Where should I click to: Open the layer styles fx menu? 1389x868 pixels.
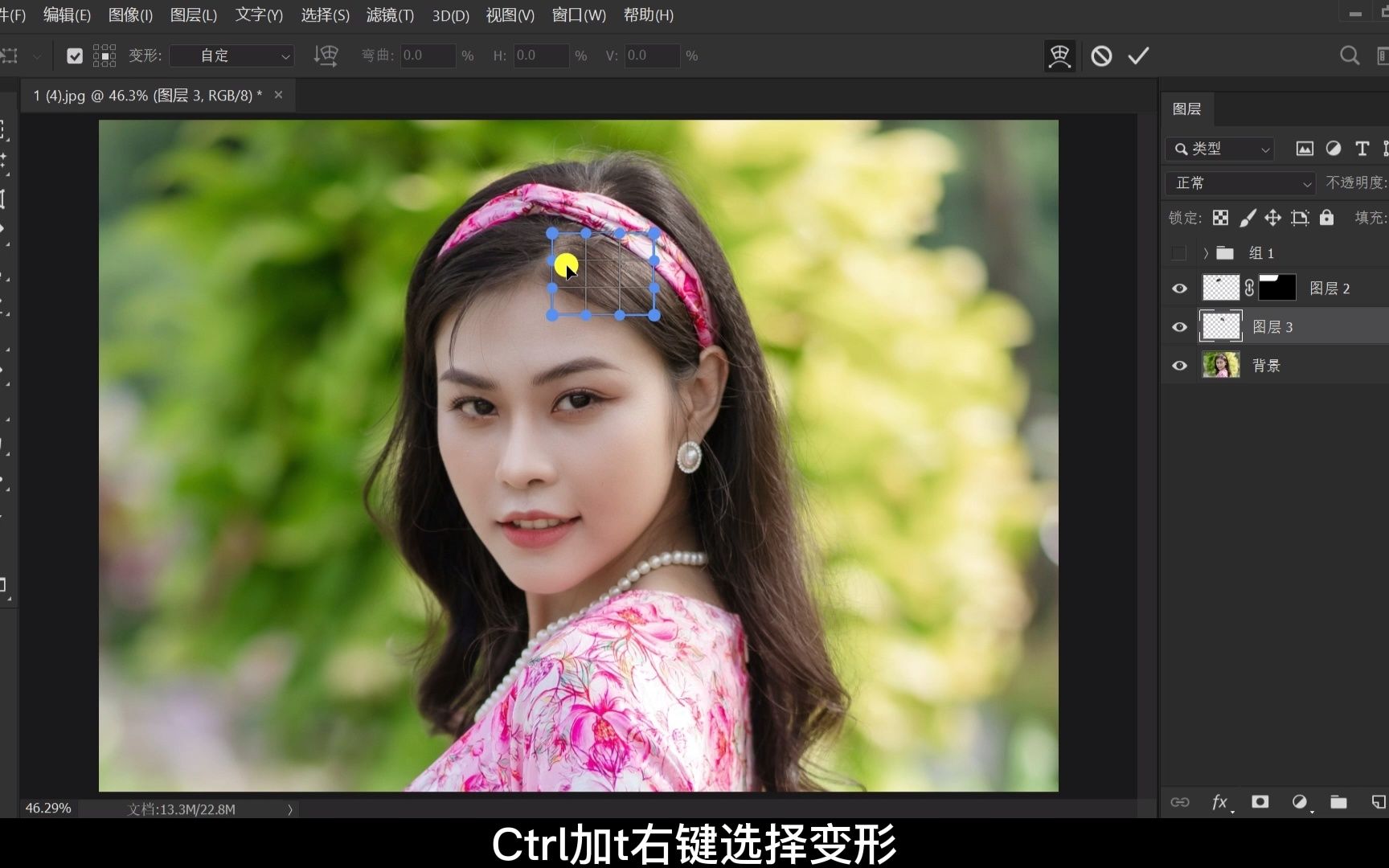coord(1223,802)
